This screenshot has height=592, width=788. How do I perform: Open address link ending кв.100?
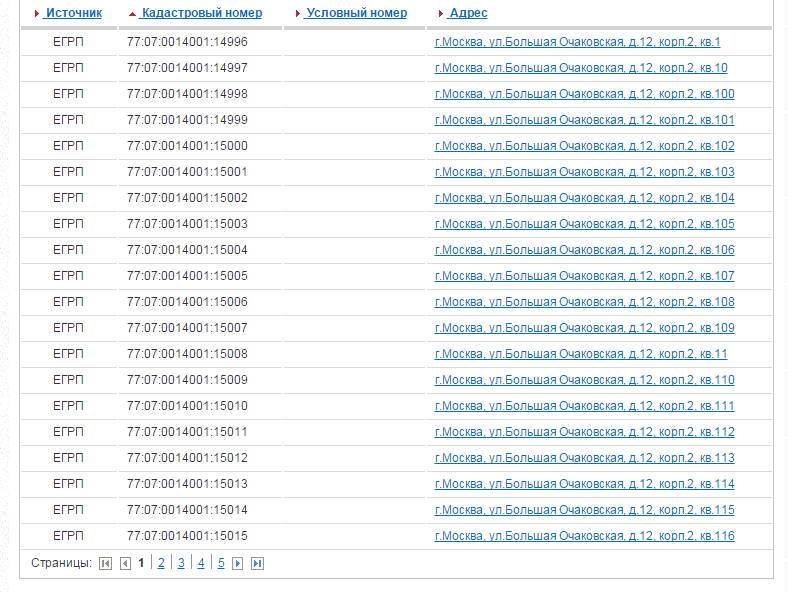(584, 94)
